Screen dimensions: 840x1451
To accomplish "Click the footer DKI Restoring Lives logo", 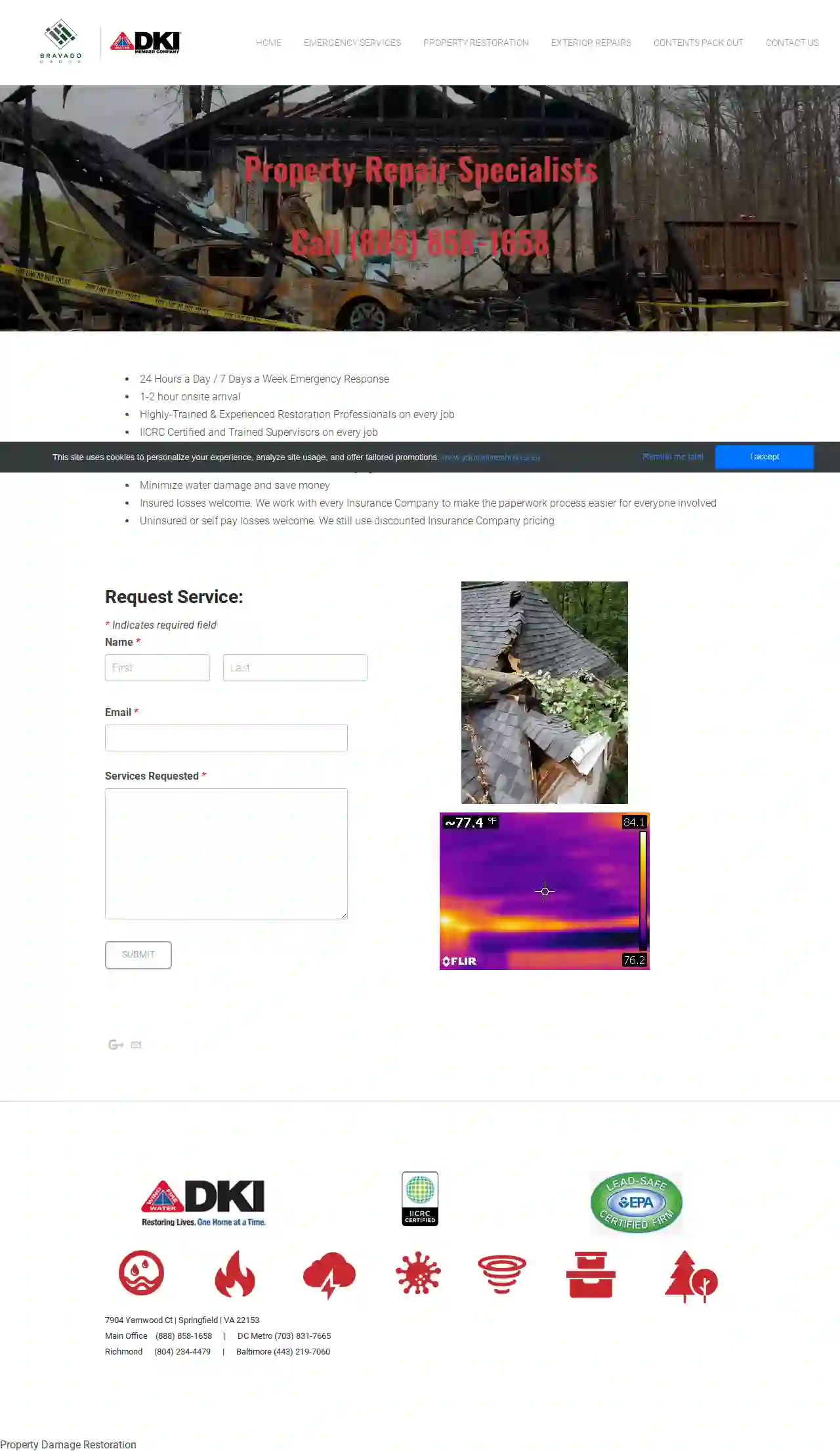I will [x=203, y=1203].
